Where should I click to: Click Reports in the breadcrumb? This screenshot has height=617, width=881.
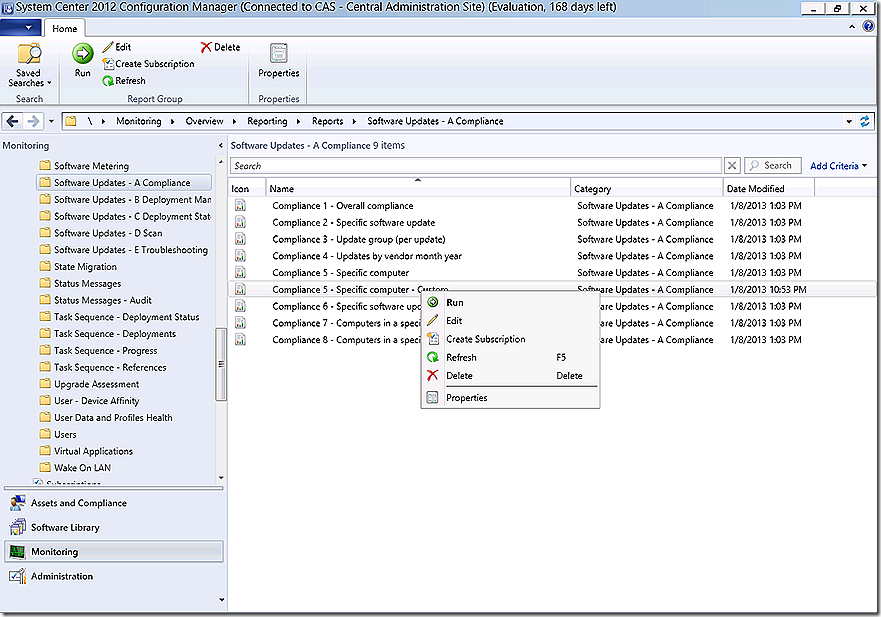point(327,121)
